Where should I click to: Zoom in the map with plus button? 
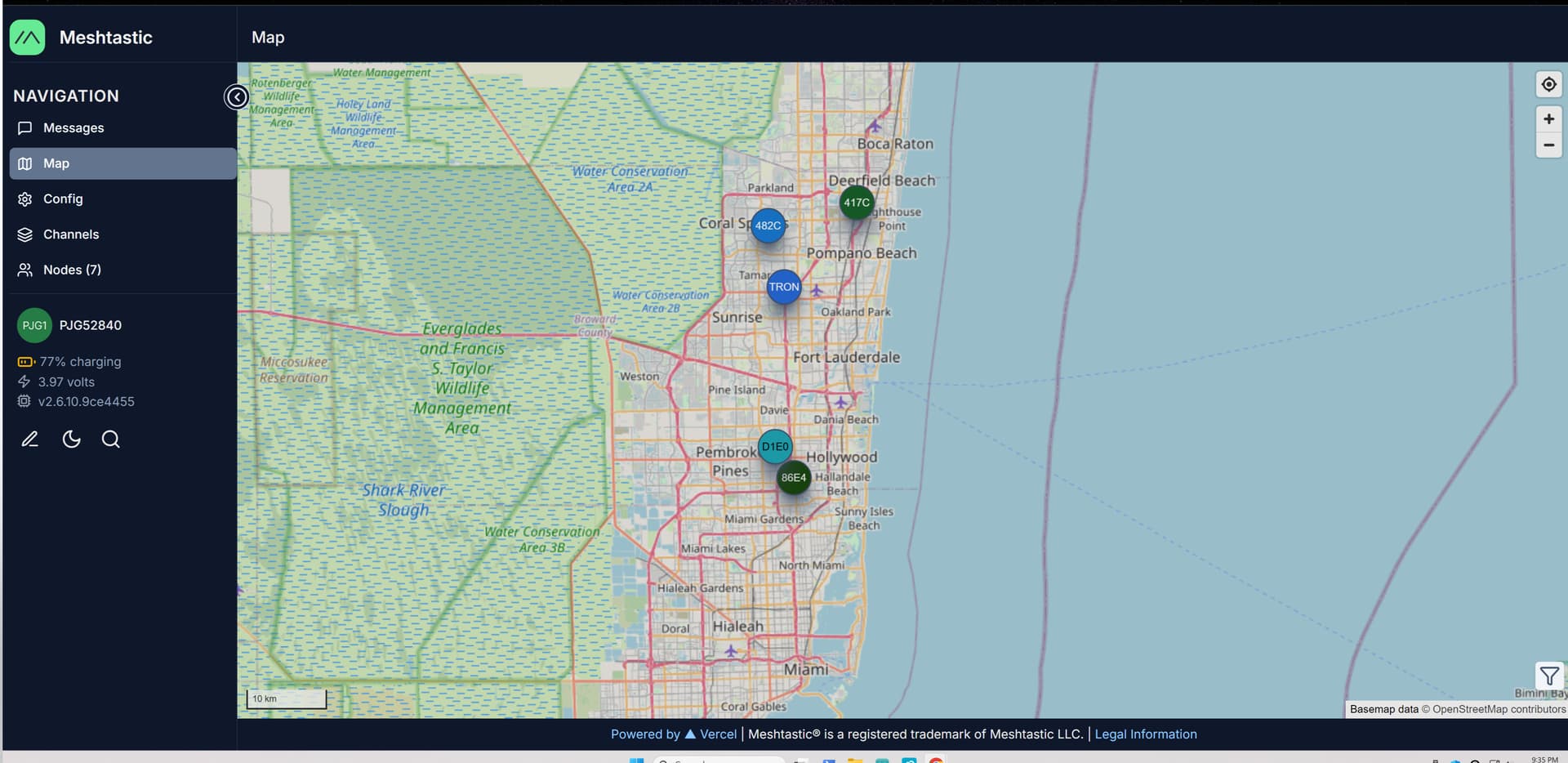[x=1548, y=119]
